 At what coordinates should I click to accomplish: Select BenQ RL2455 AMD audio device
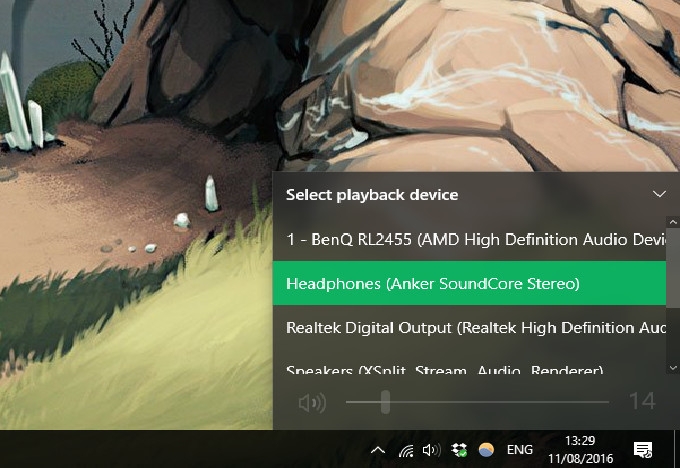pos(469,239)
